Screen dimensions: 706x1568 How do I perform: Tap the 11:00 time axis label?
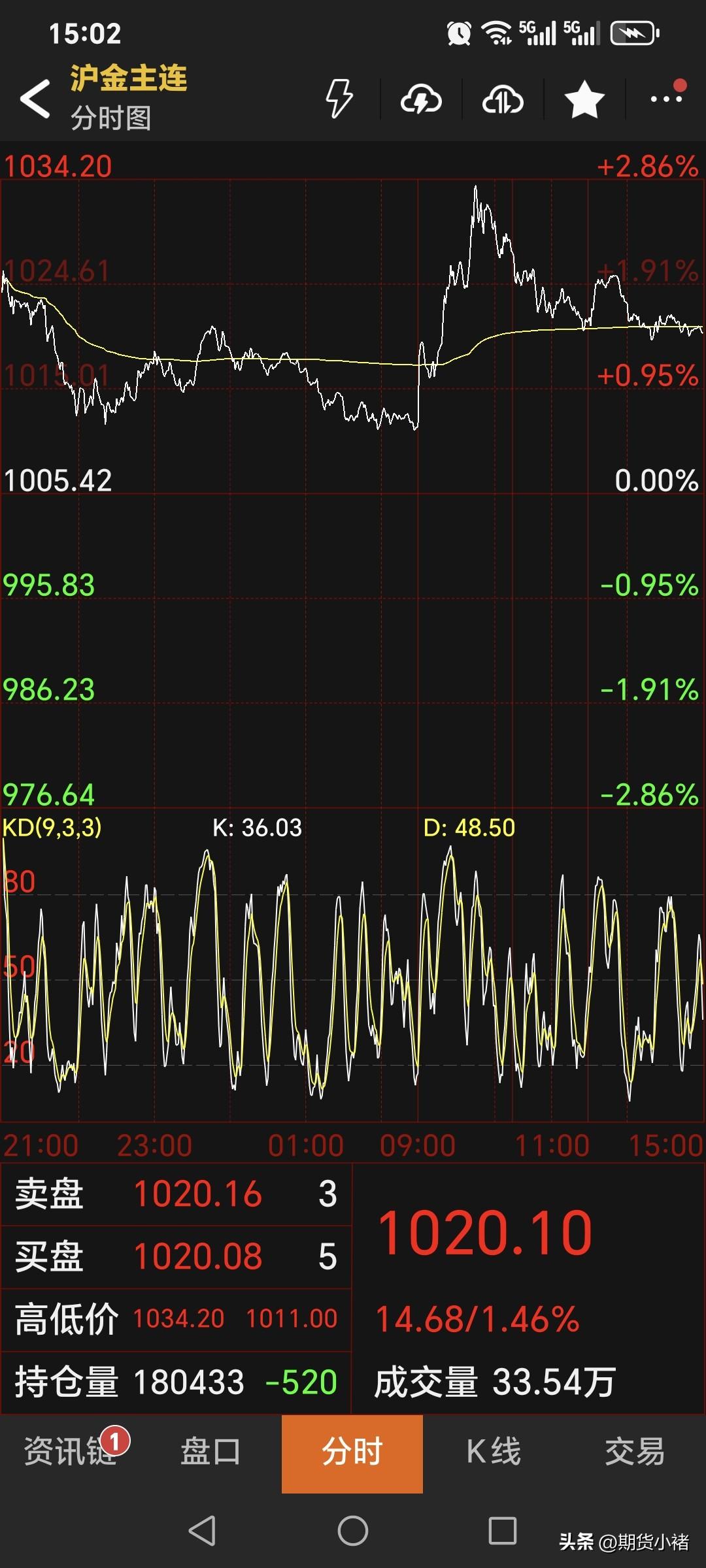click(x=552, y=1146)
